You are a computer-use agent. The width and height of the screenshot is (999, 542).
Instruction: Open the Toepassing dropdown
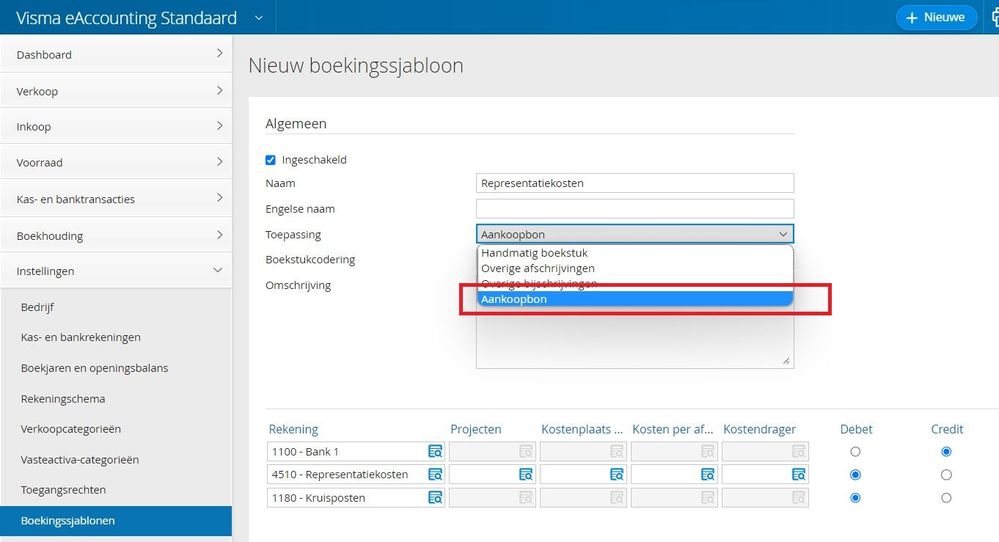tap(635, 234)
